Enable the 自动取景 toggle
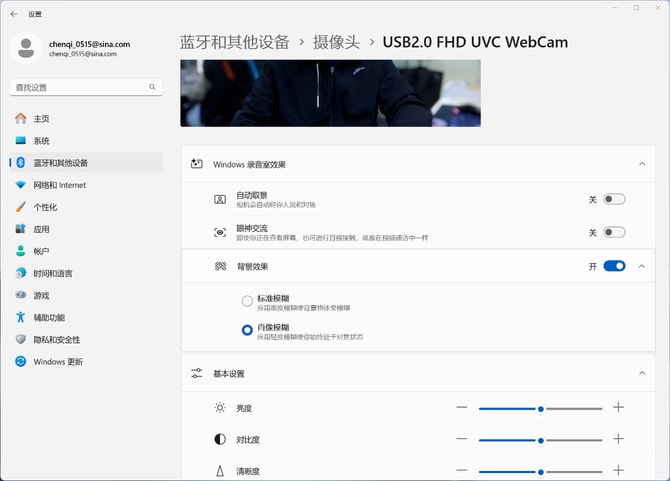The image size is (670, 481). [614, 199]
